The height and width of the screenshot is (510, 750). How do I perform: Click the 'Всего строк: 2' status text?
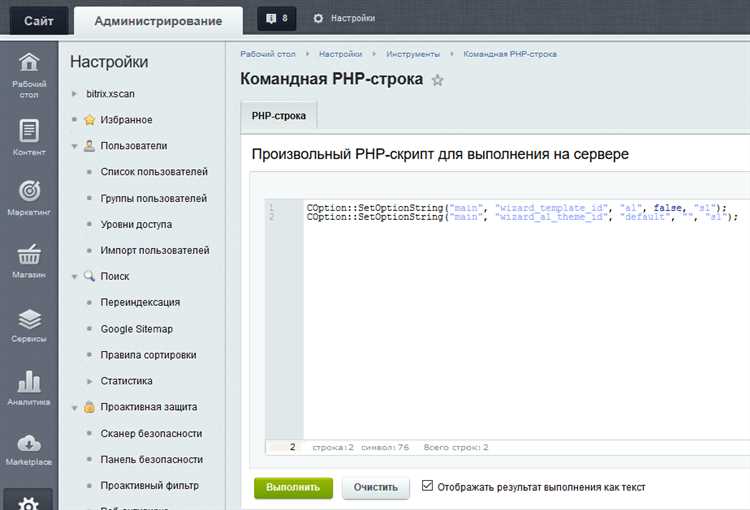coord(456,447)
